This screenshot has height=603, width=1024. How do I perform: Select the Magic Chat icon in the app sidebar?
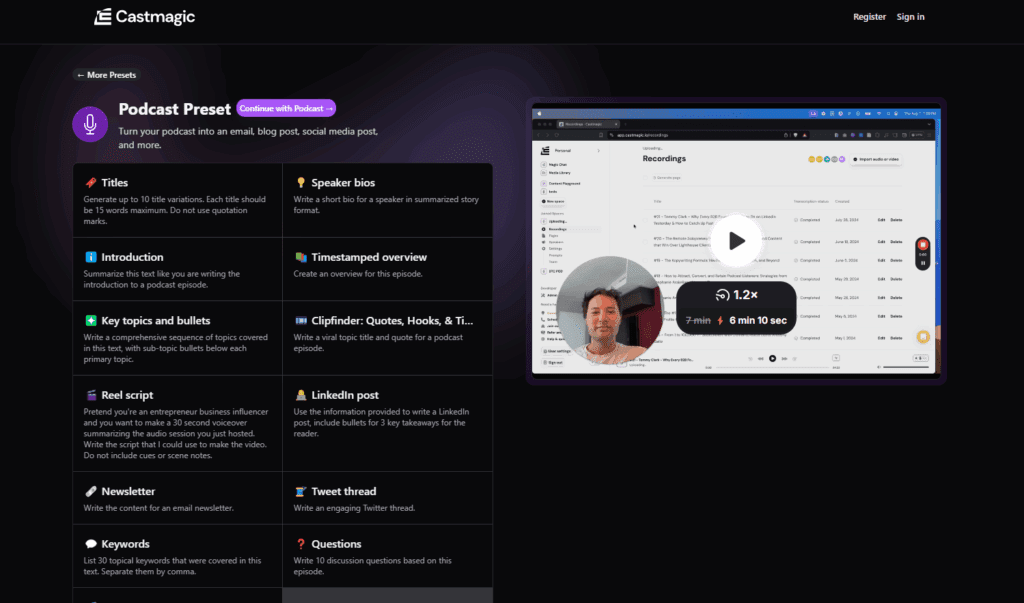coord(543,165)
